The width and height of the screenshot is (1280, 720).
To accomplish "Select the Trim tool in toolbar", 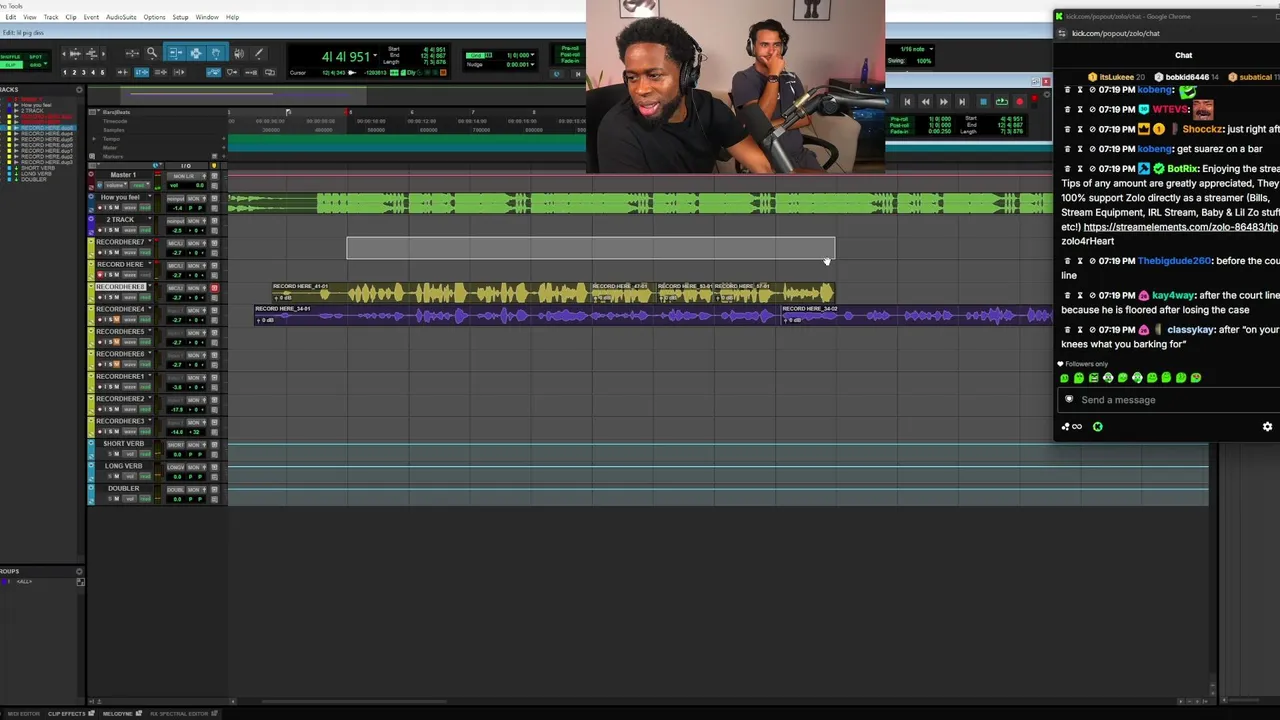I will tap(175, 53).
